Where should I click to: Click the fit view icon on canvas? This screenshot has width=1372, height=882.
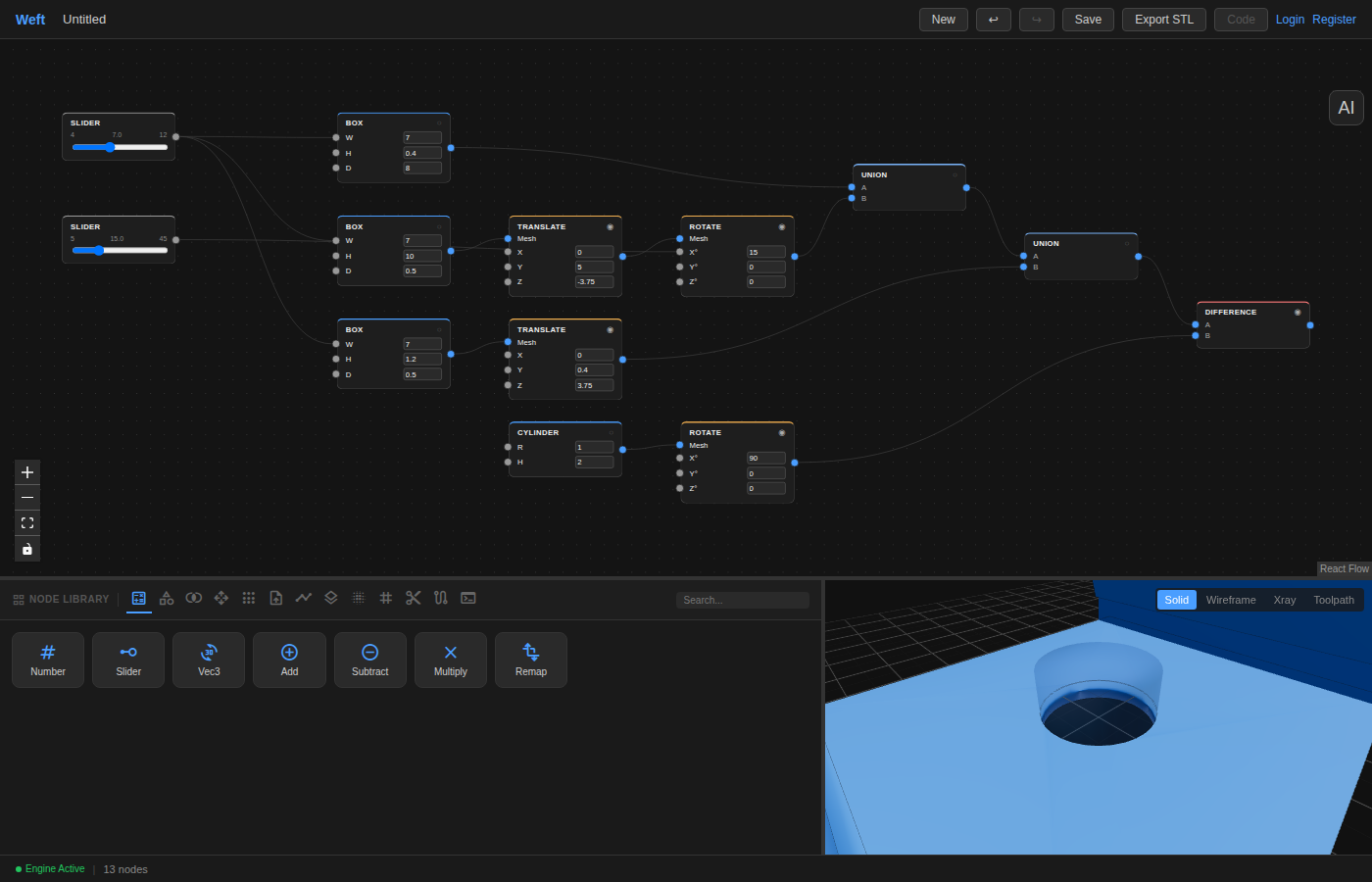pos(27,523)
